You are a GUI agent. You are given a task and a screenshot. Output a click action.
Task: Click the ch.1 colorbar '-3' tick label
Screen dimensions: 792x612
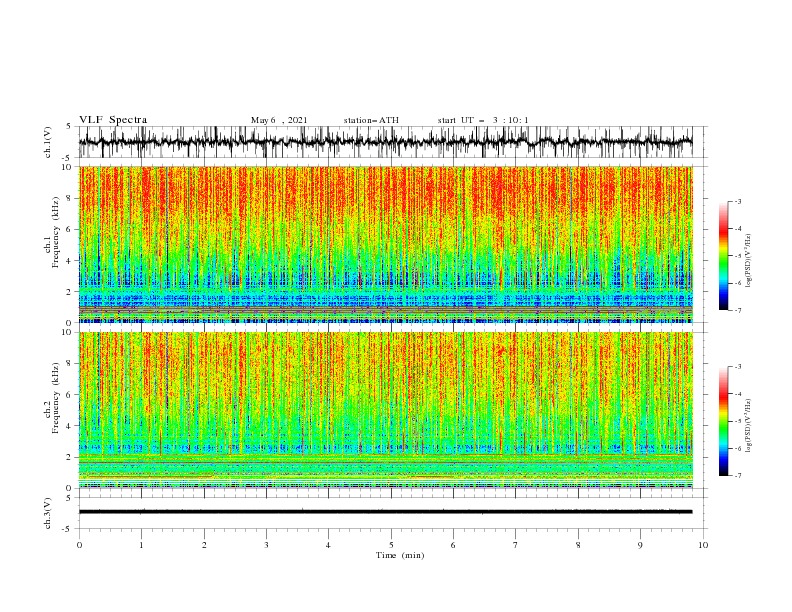737,202
